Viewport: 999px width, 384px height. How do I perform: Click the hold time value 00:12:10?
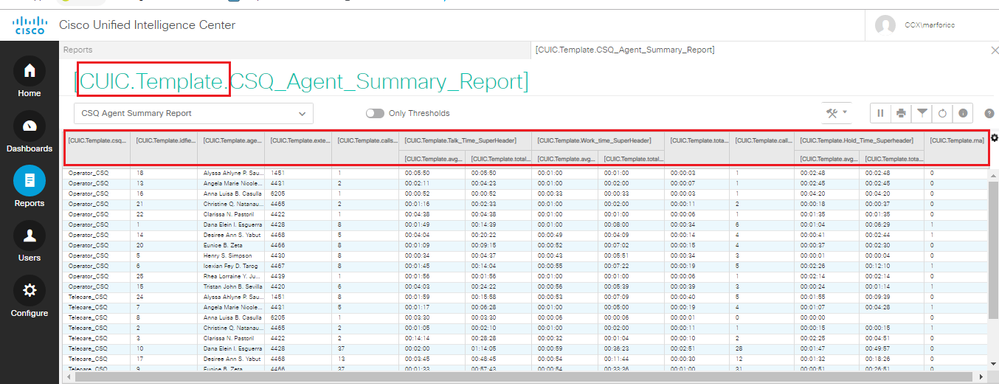click(x=877, y=266)
